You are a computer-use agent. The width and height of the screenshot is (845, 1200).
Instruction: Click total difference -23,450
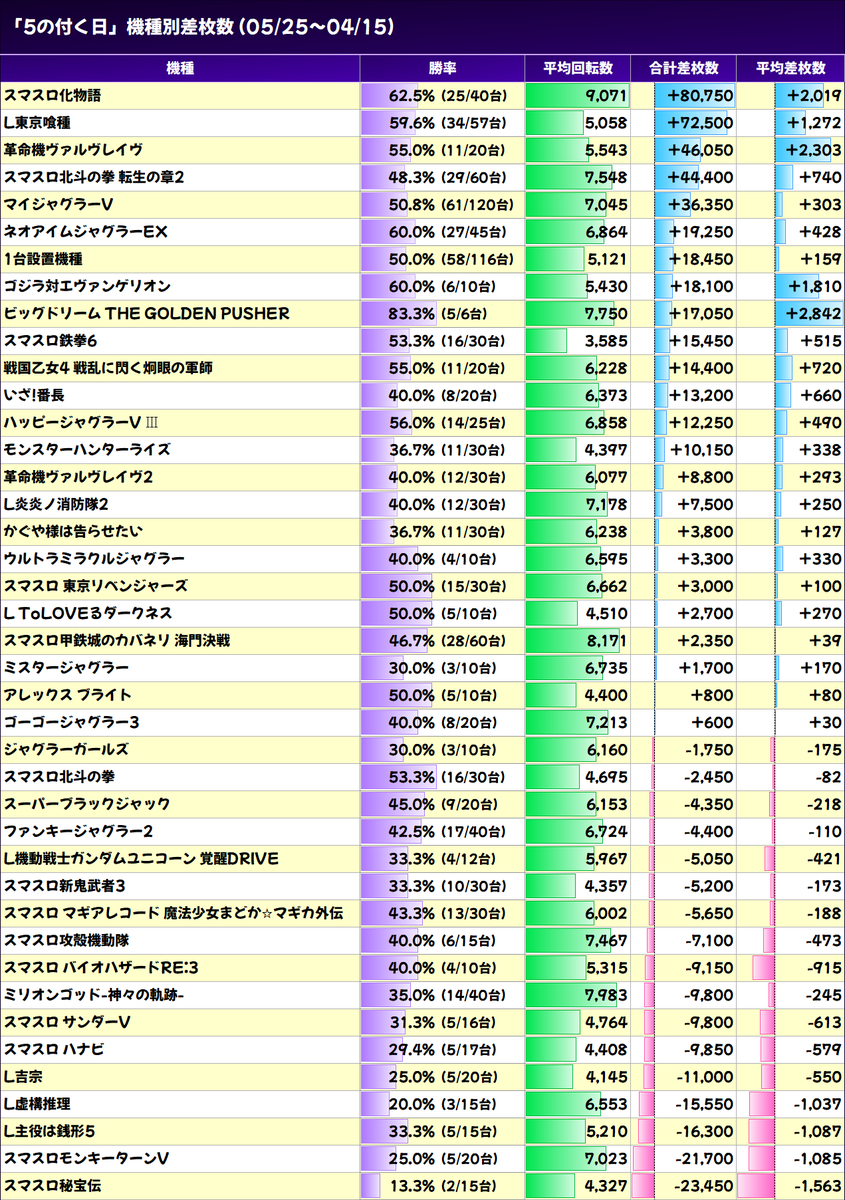point(703,1186)
